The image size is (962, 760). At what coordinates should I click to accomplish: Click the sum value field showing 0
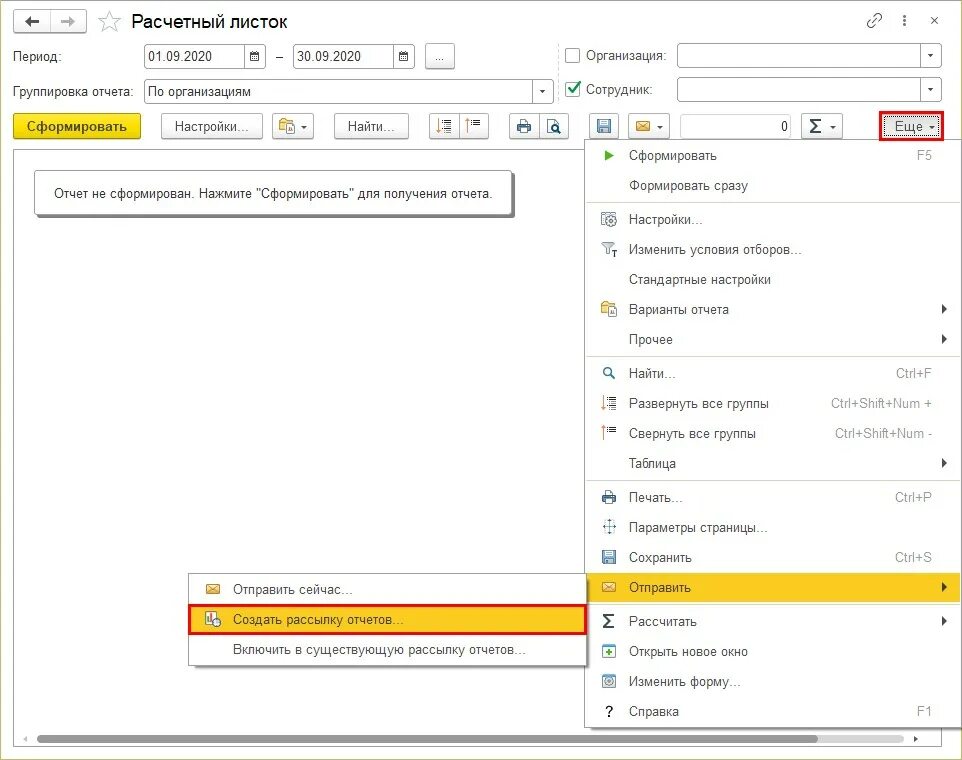(736, 126)
